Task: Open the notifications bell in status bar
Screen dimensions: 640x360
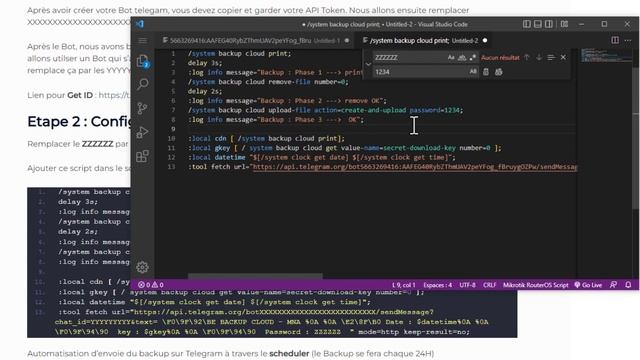Action: tap(628, 285)
